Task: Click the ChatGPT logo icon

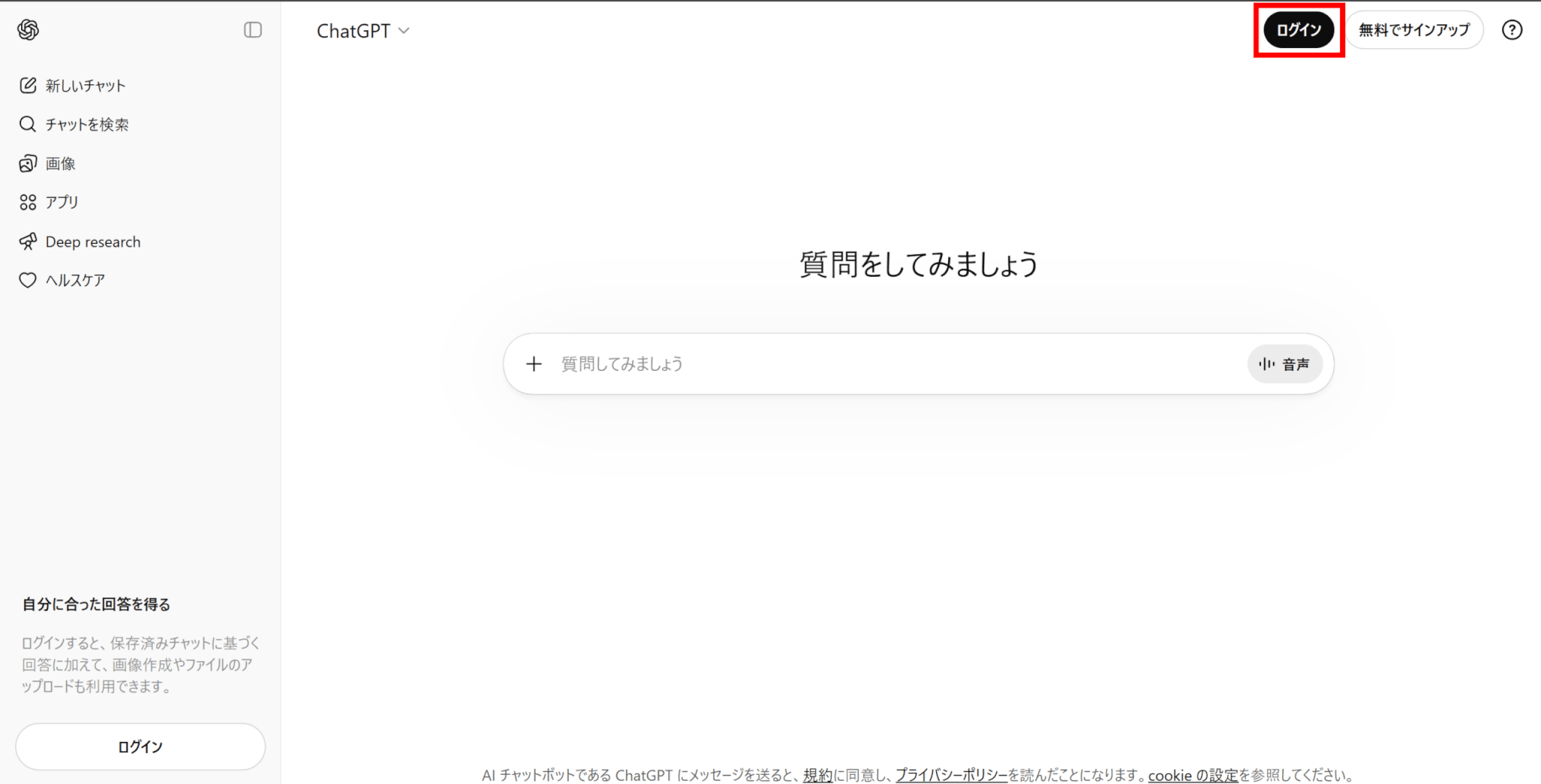Action: click(x=28, y=29)
